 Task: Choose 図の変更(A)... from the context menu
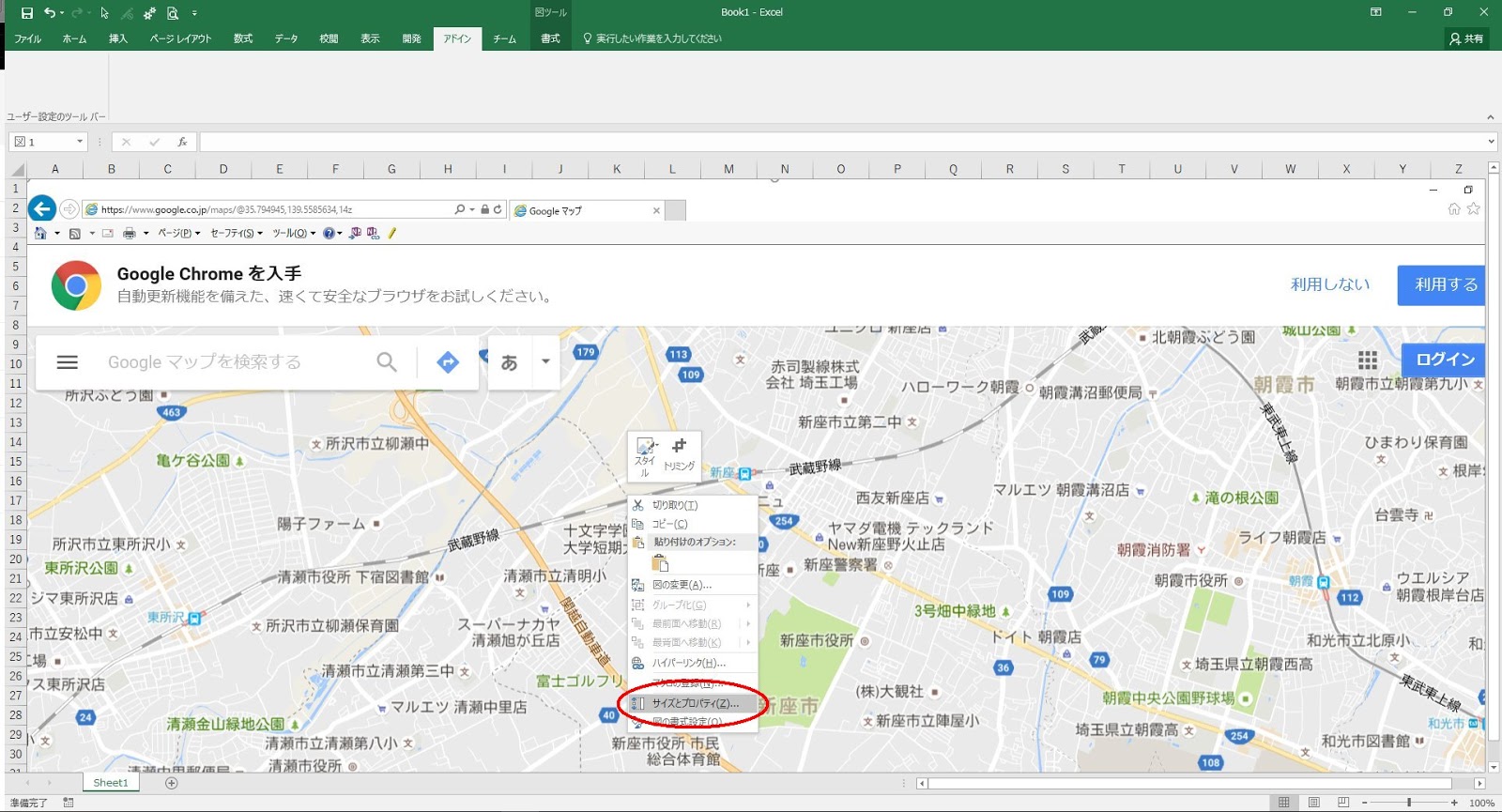pos(693,585)
